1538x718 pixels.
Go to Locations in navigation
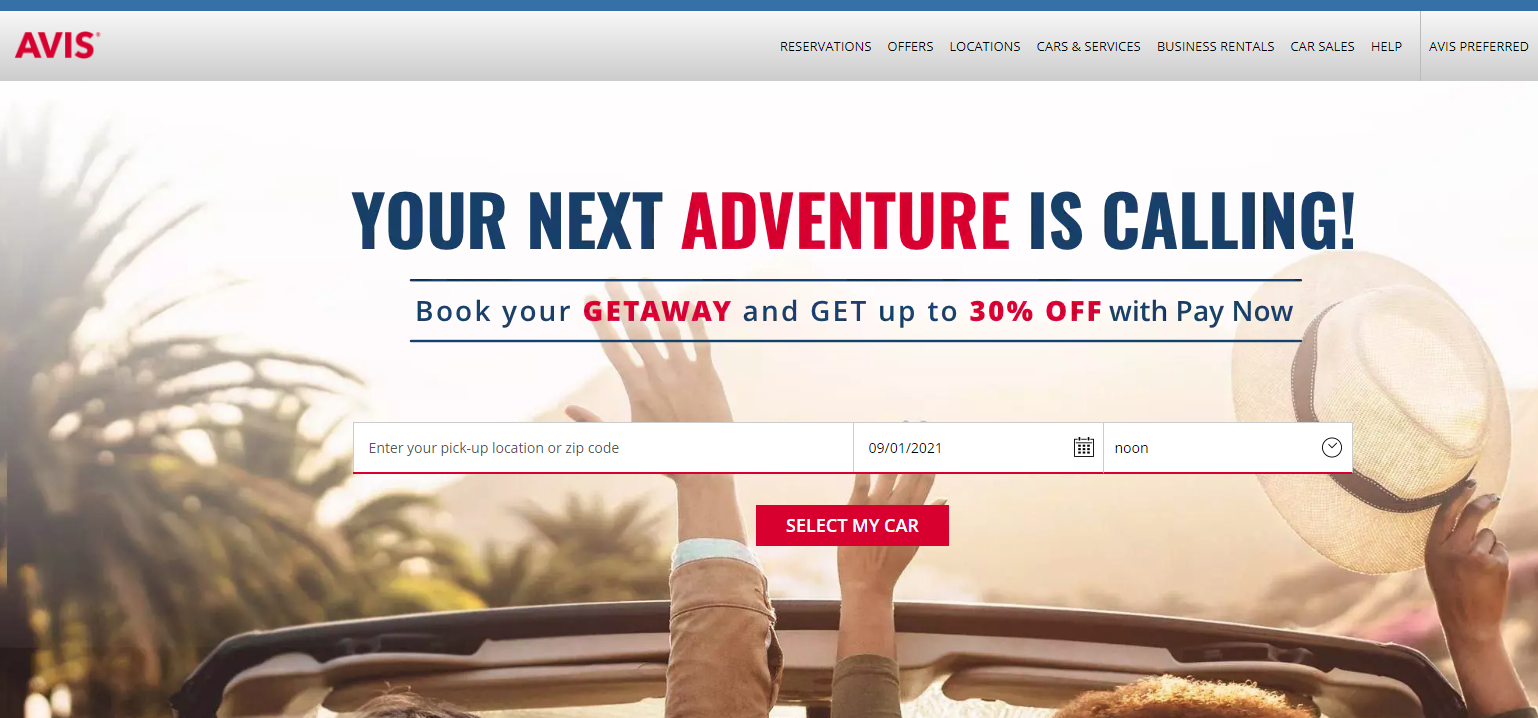(x=985, y=46)
